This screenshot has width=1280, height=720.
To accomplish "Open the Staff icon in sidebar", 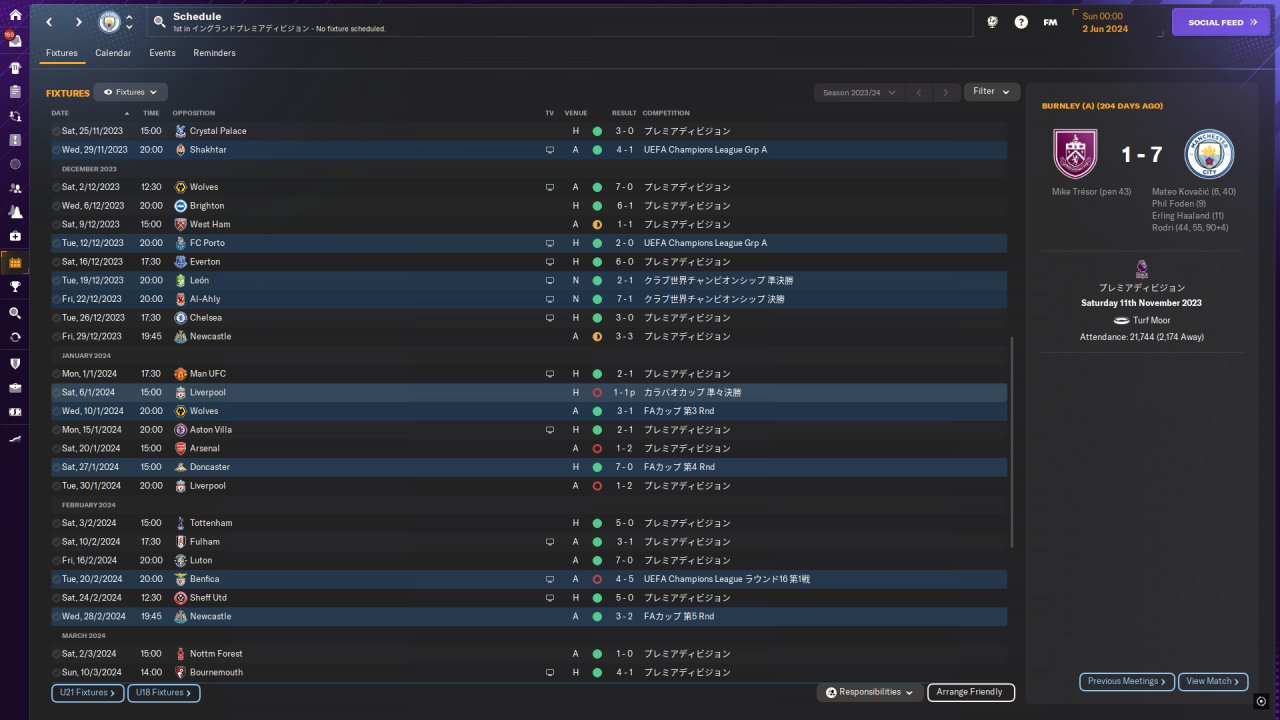I will pyautogui.click(x=14, y=188).
